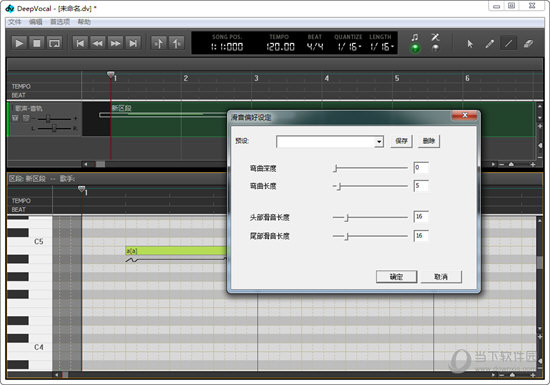Select the 新区段 segment in the track
550x385 pixels.
[121, 108]
